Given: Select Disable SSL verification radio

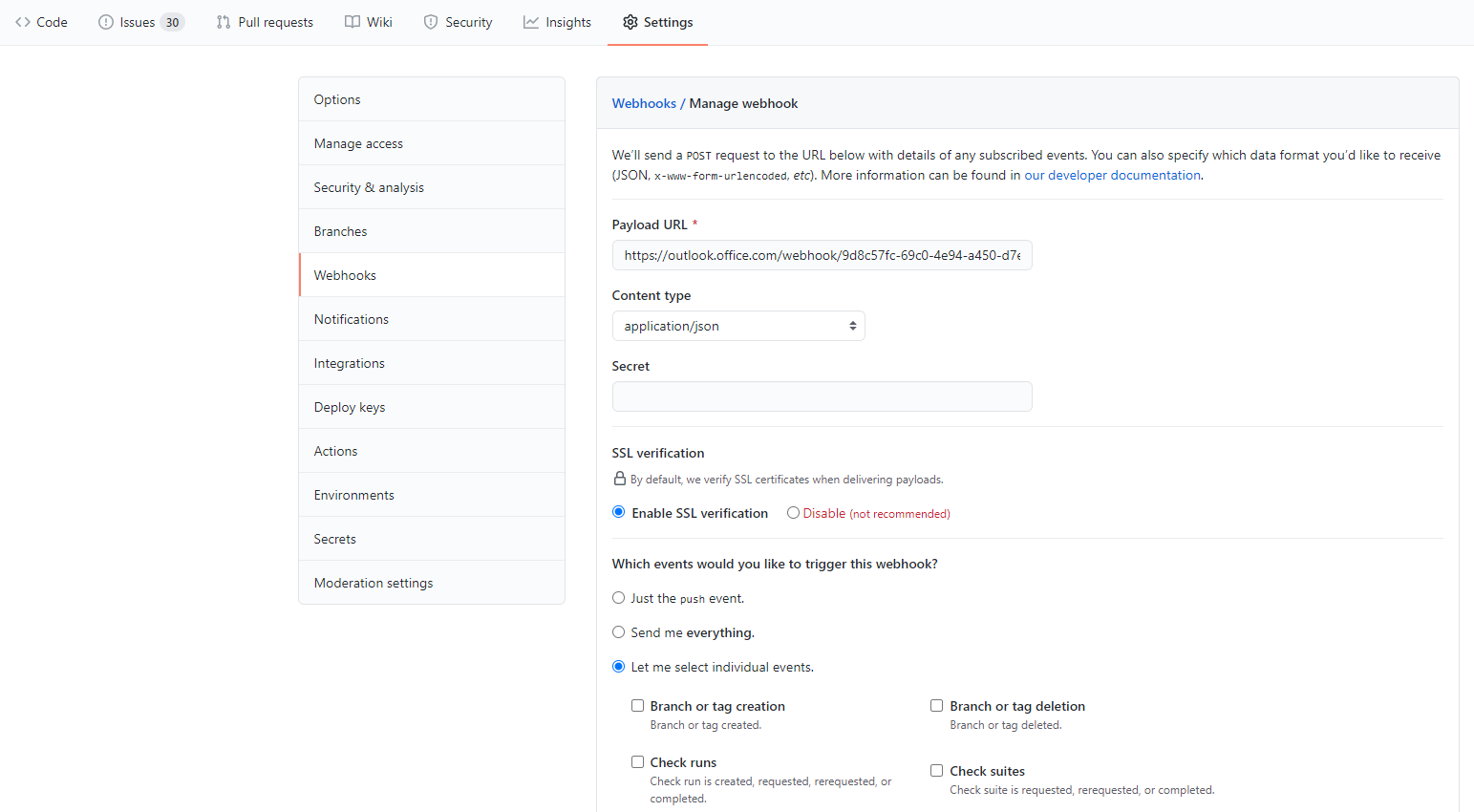Looking at the screenshot, I should tap(793, 512).
